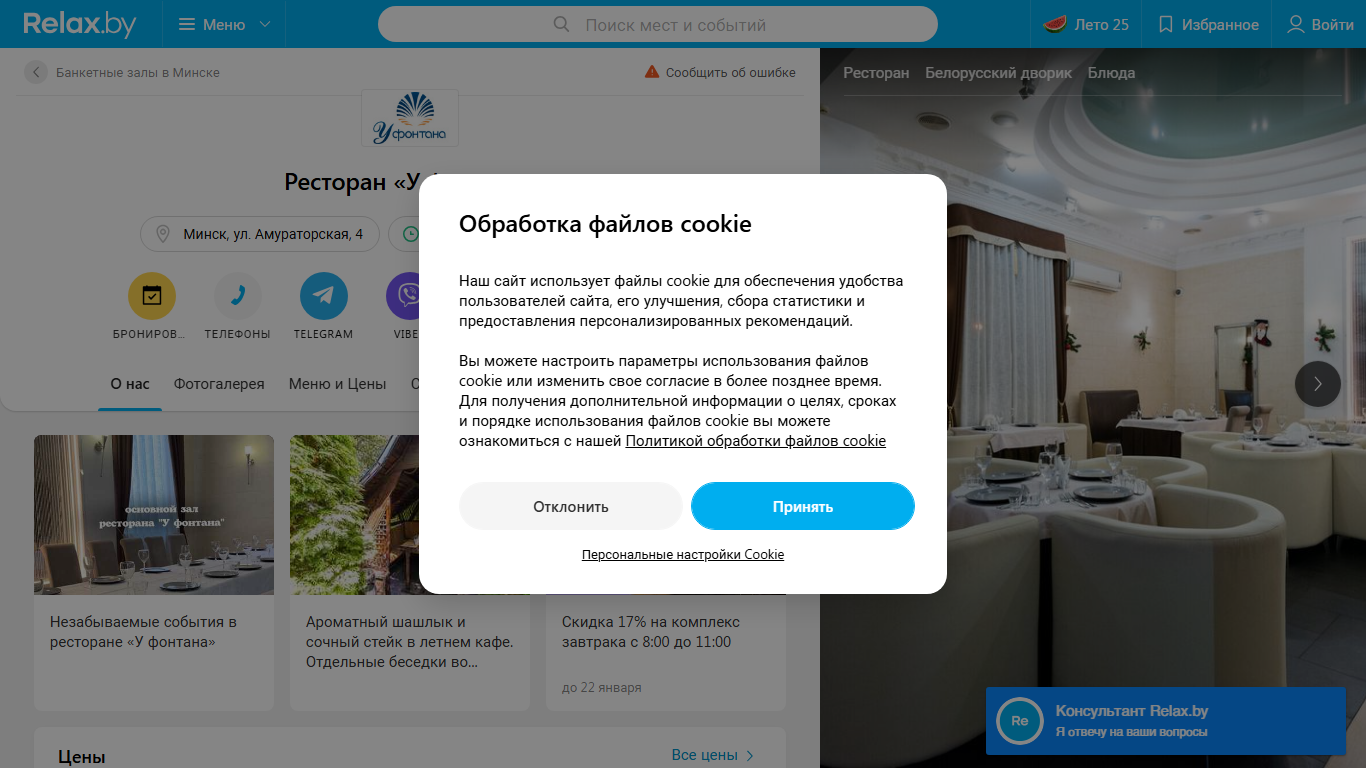The image size is (1366, 768).
Task: Select the Блюда photo tab
Action: tap(1111, 73)
